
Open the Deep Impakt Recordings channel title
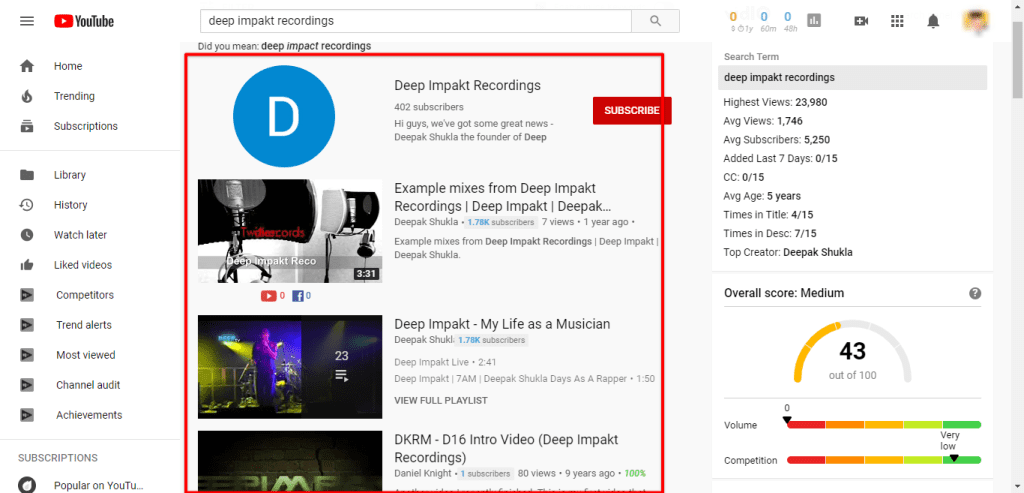pos(468,86)
